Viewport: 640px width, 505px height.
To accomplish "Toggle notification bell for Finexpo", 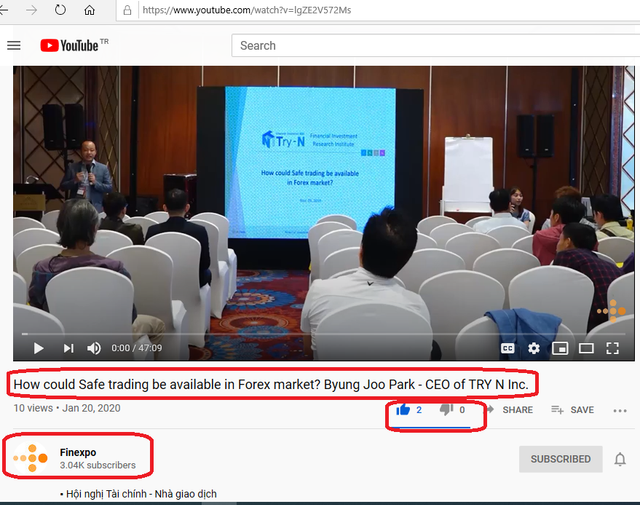I will point(620,459).
